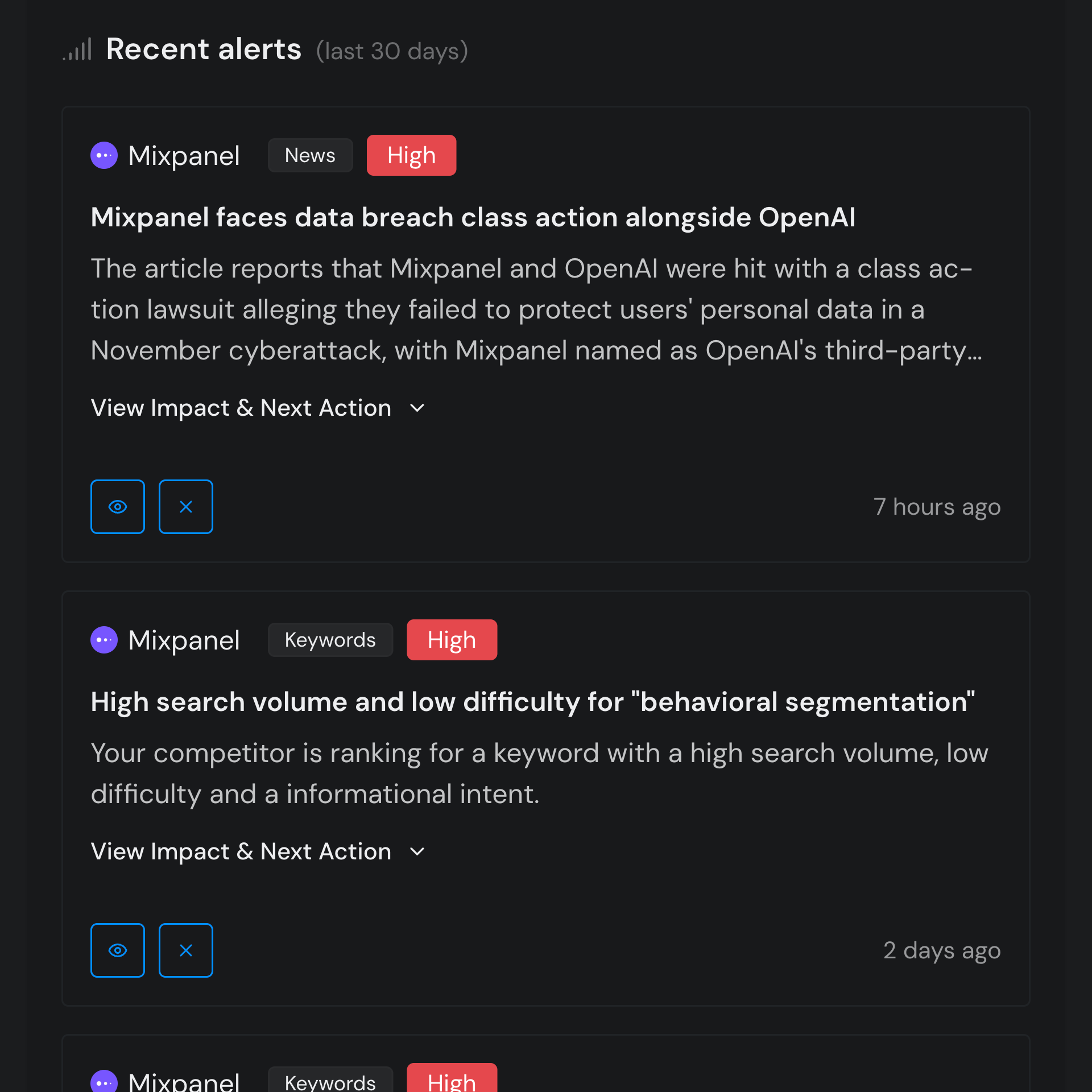Click the Keywords tag on the bottom alert
The width and height of the screenshot is (1092, 1092).
pos(330,1081)
